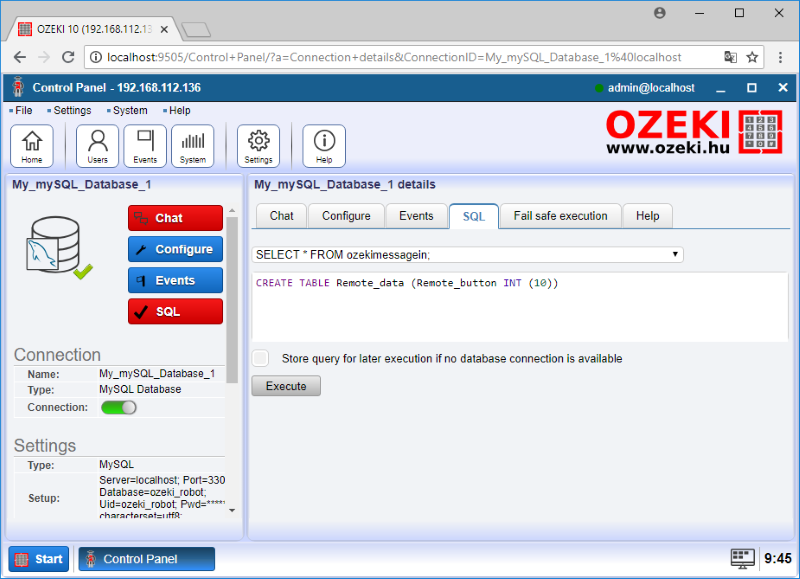Switch to the Configure tab

pos(346,216)
